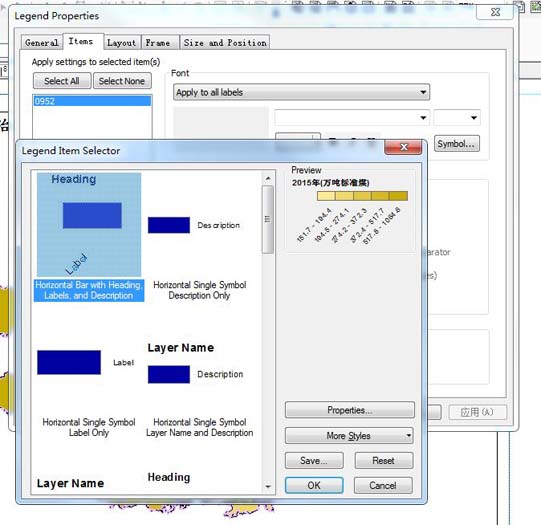541x525 pixels.
Task: Select Horizontal Bar with Heading thumbnail
Action: point(89,225)
